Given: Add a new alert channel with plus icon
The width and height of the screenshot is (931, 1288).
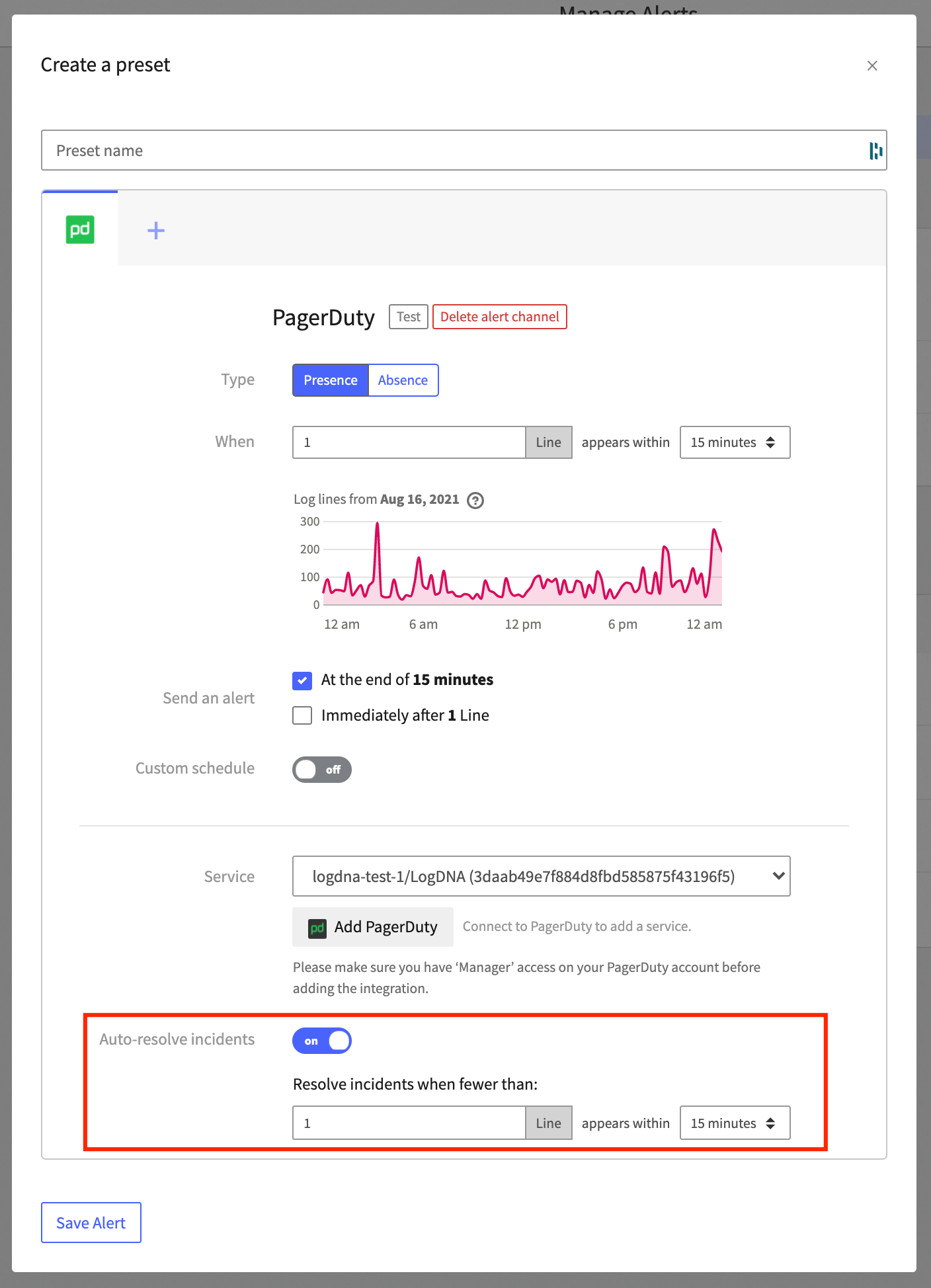Looking at the screenshot, I should [155, 230].
